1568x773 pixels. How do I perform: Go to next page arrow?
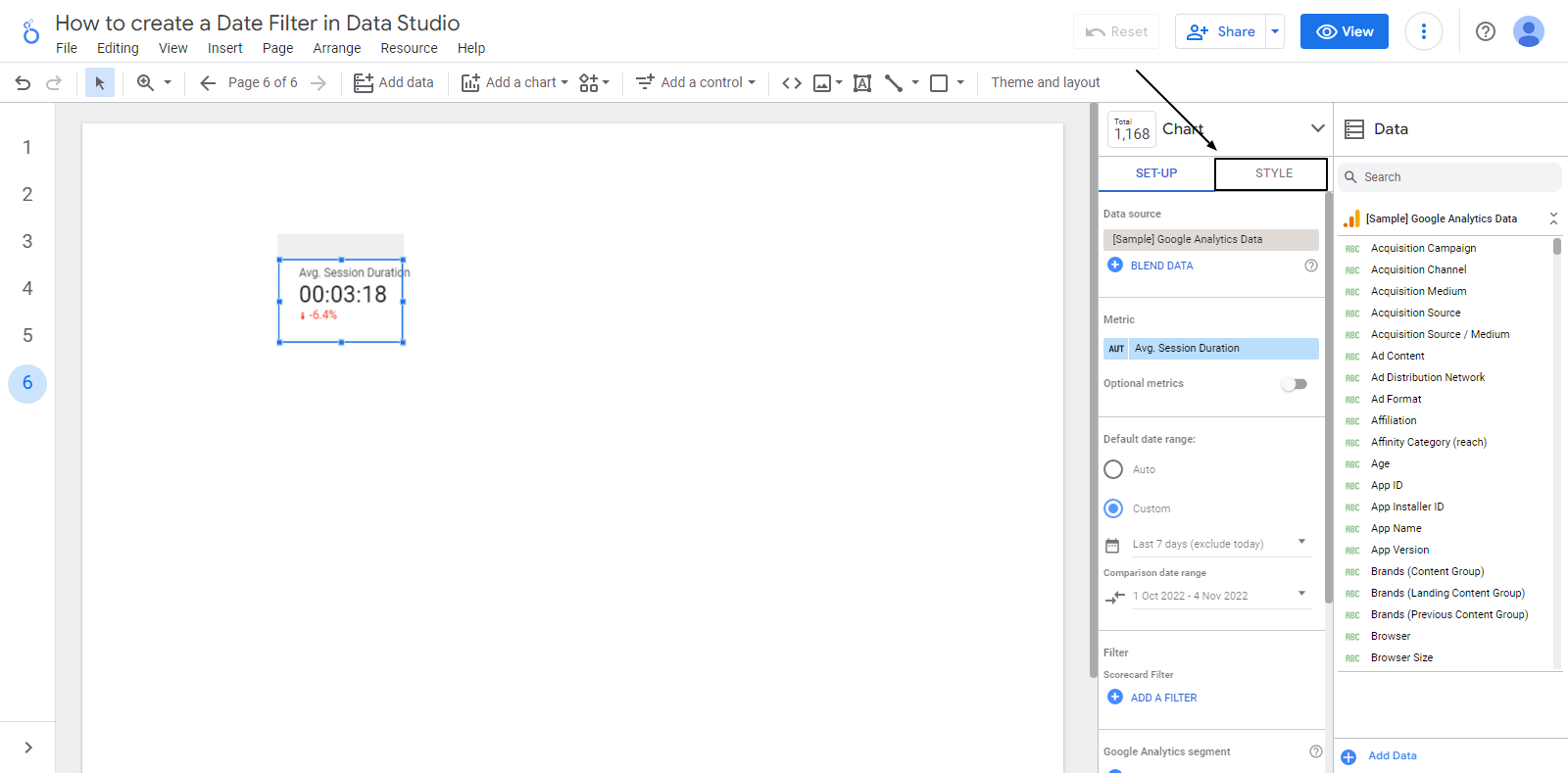(318, 83)
